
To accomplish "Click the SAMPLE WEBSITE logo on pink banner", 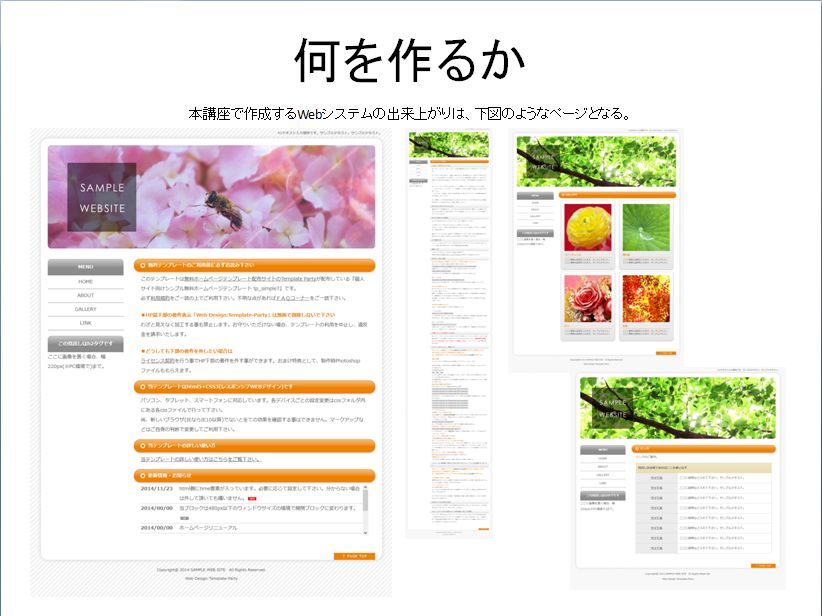I will tap(102, 197).
